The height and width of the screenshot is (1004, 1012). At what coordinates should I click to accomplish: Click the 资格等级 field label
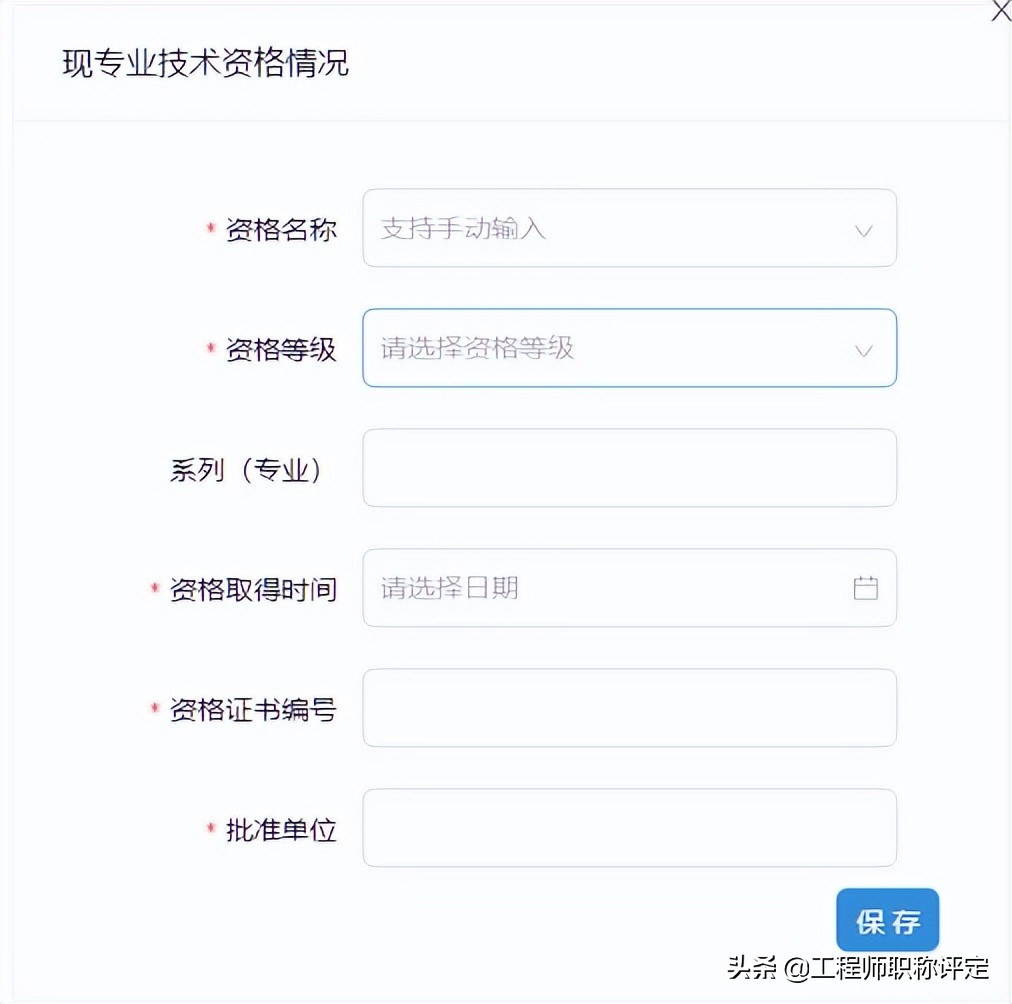(x=281, y=348)
